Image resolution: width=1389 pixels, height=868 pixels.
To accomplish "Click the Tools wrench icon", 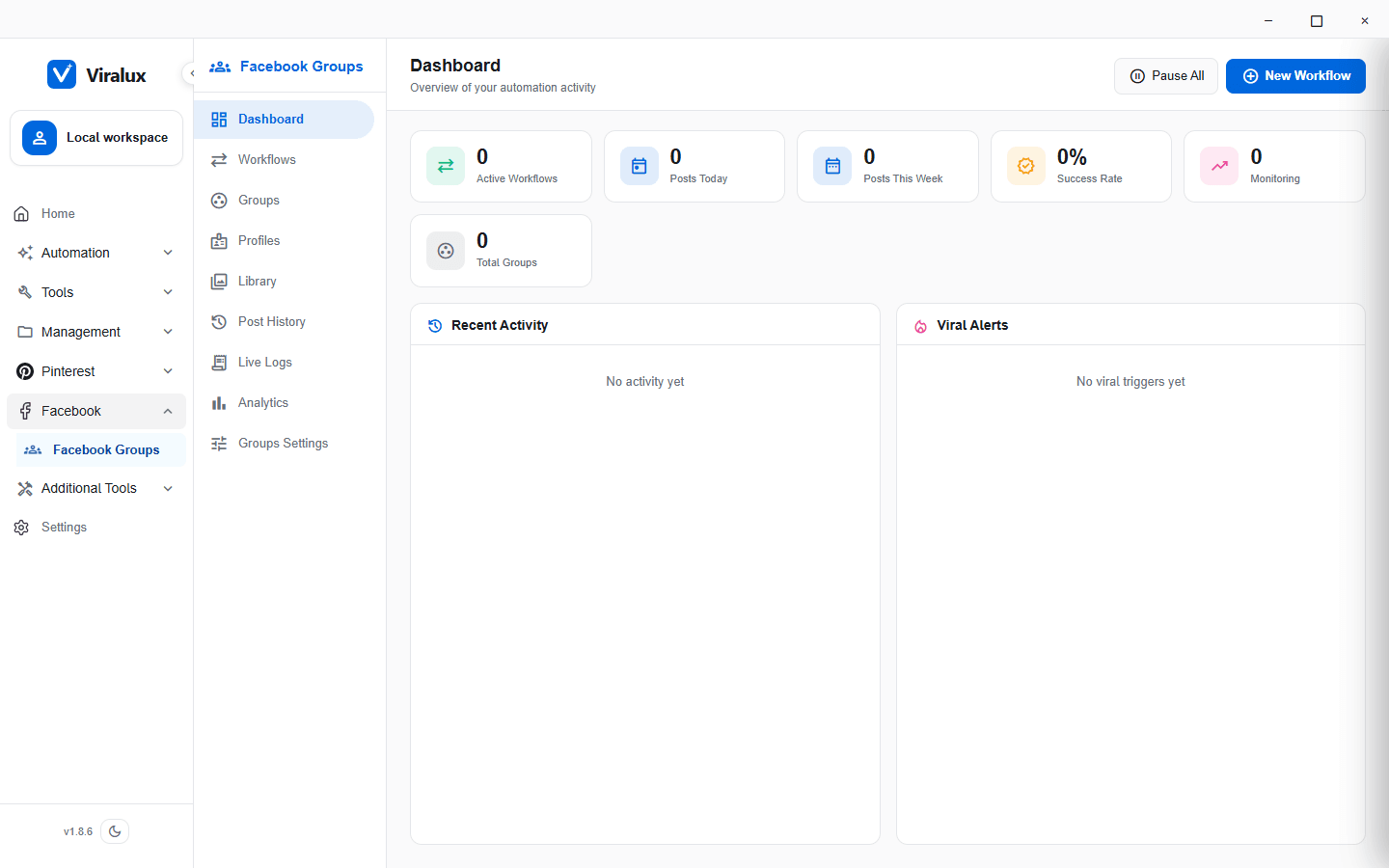I will pos(25,292).
